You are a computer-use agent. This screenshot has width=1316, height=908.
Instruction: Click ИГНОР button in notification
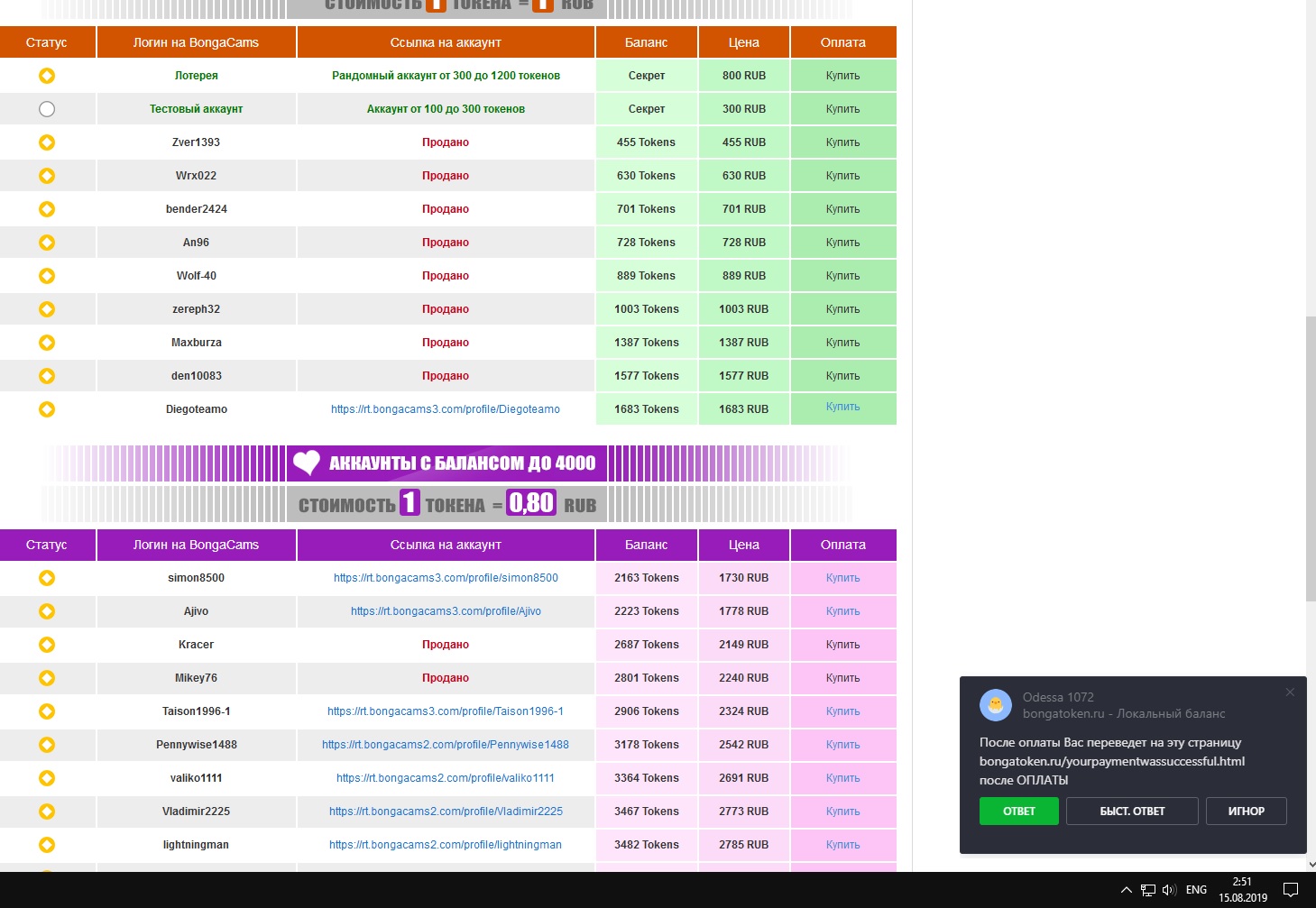pyautogui.click(x=1247, y=811)
